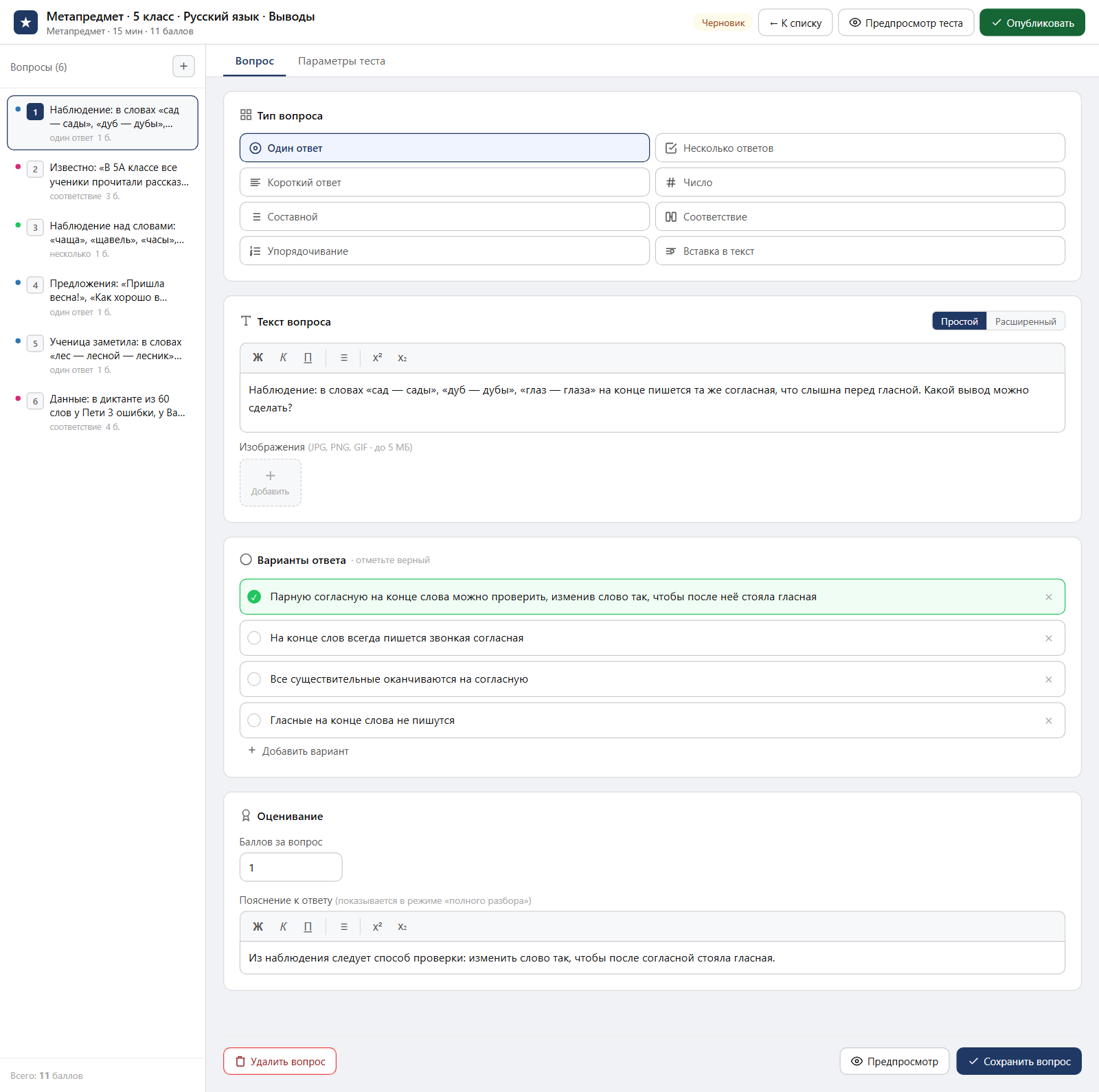Open question 2 «Известно: В 5А классе»
The height and width of the screenshot is (1092, 1099).
click(102, 181)
